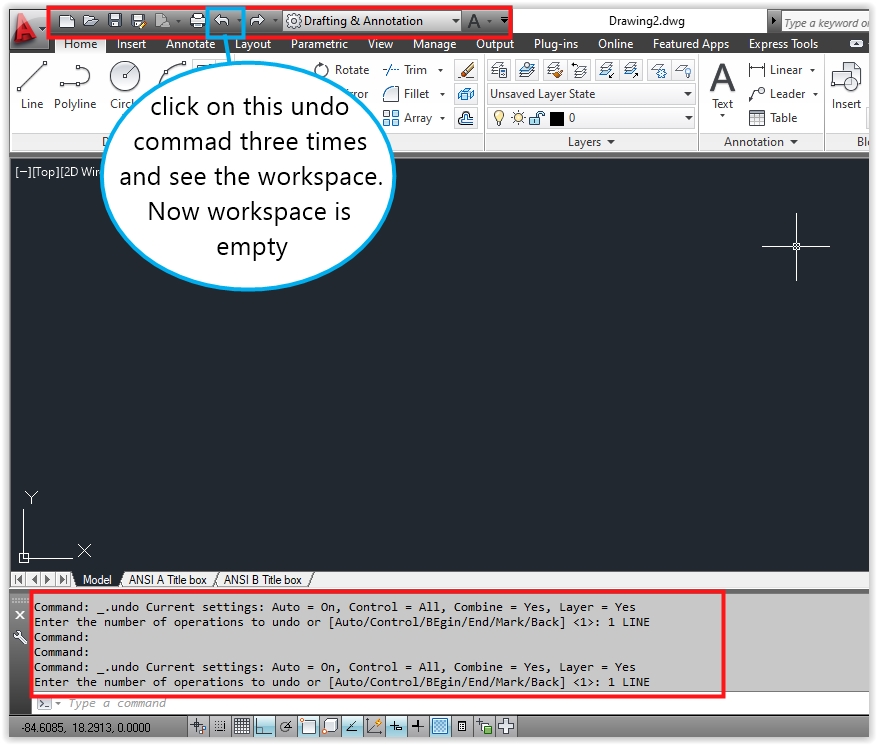This screenshot has width=877, height=745.
Task: Click the Layer Isolate icon
Action: (606, 70)
